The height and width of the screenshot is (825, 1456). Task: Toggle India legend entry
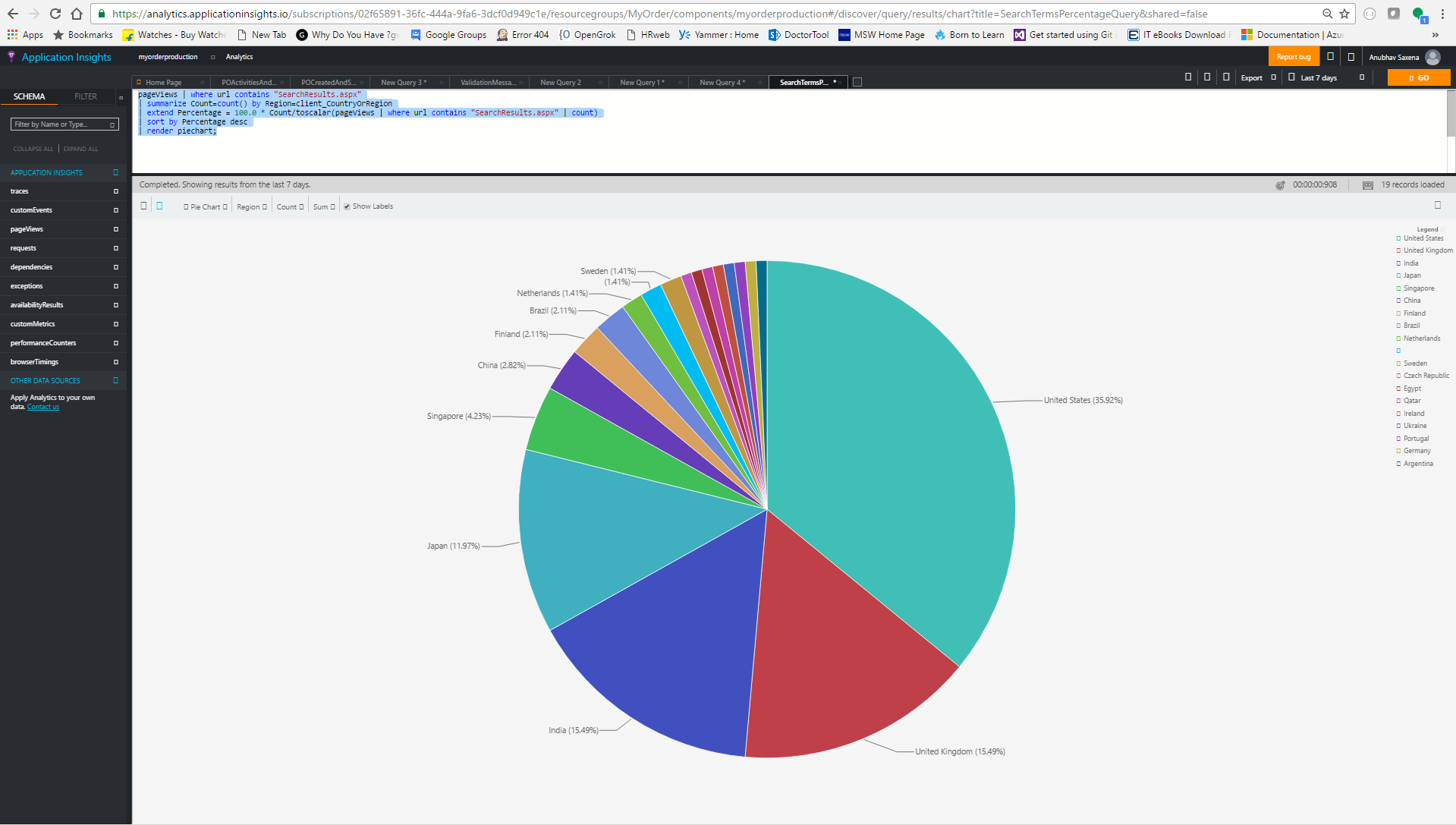(x=1407, y=263)
